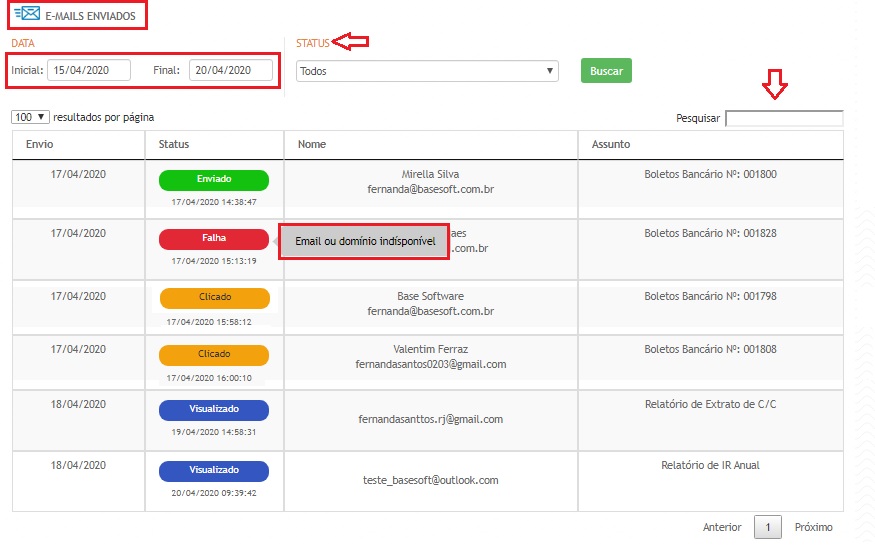Click the envelope icon beside E-mails Enviados
Image resolution: width=875 pixels, height=545 pixels.
coord(27,14)
